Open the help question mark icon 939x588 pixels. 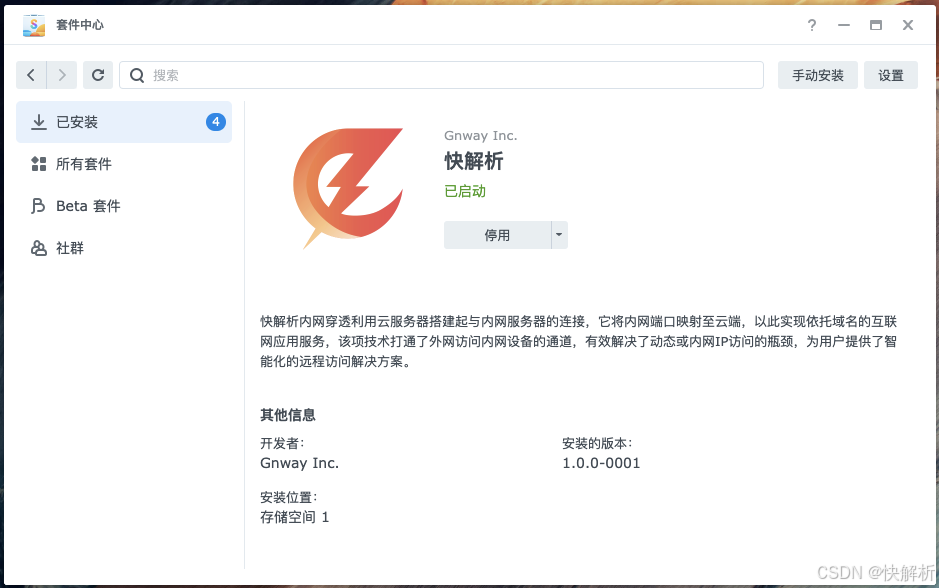(x=811, y=25)
